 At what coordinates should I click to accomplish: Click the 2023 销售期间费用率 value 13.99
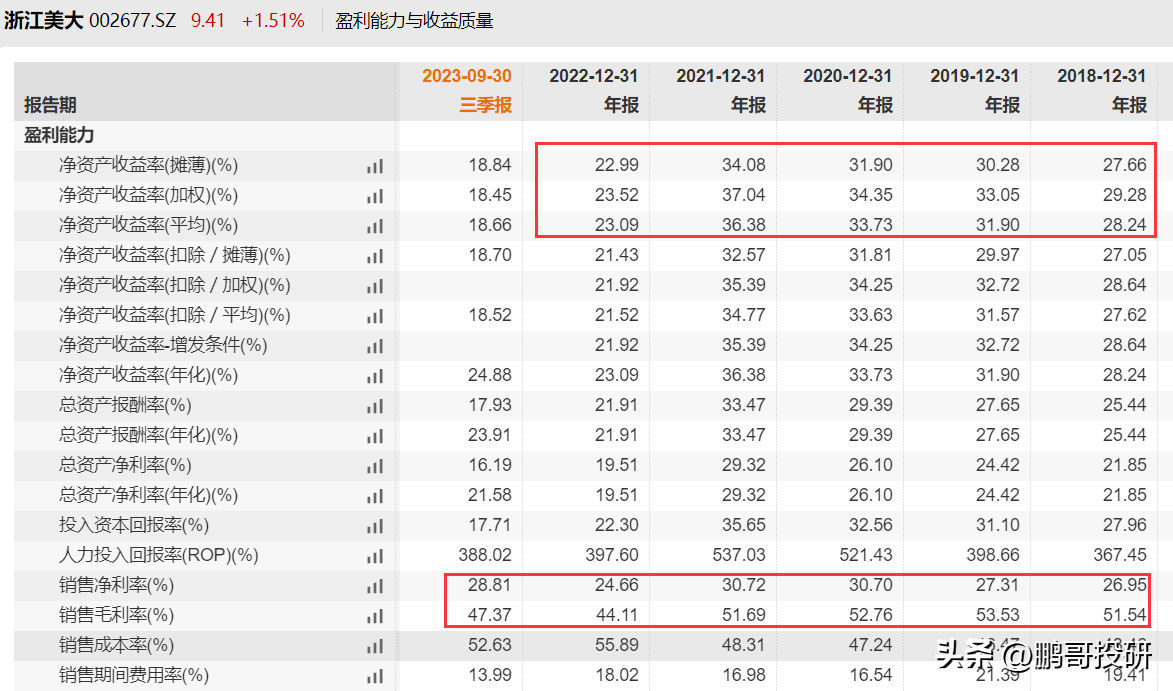(x=490, y=675)
